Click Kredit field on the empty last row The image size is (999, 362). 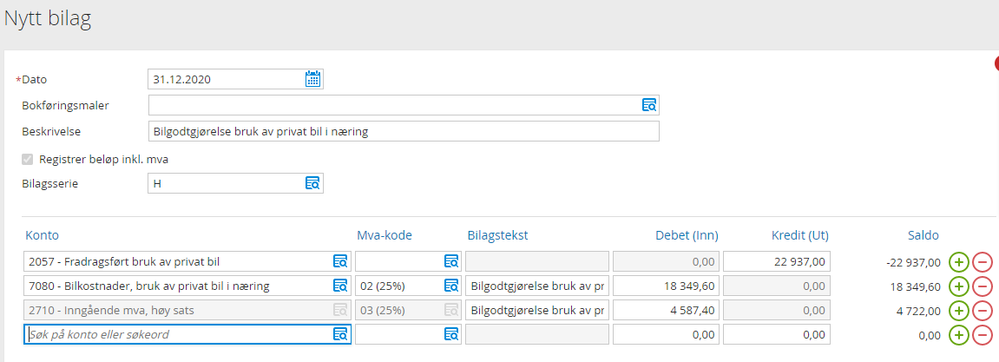point(777,334)
